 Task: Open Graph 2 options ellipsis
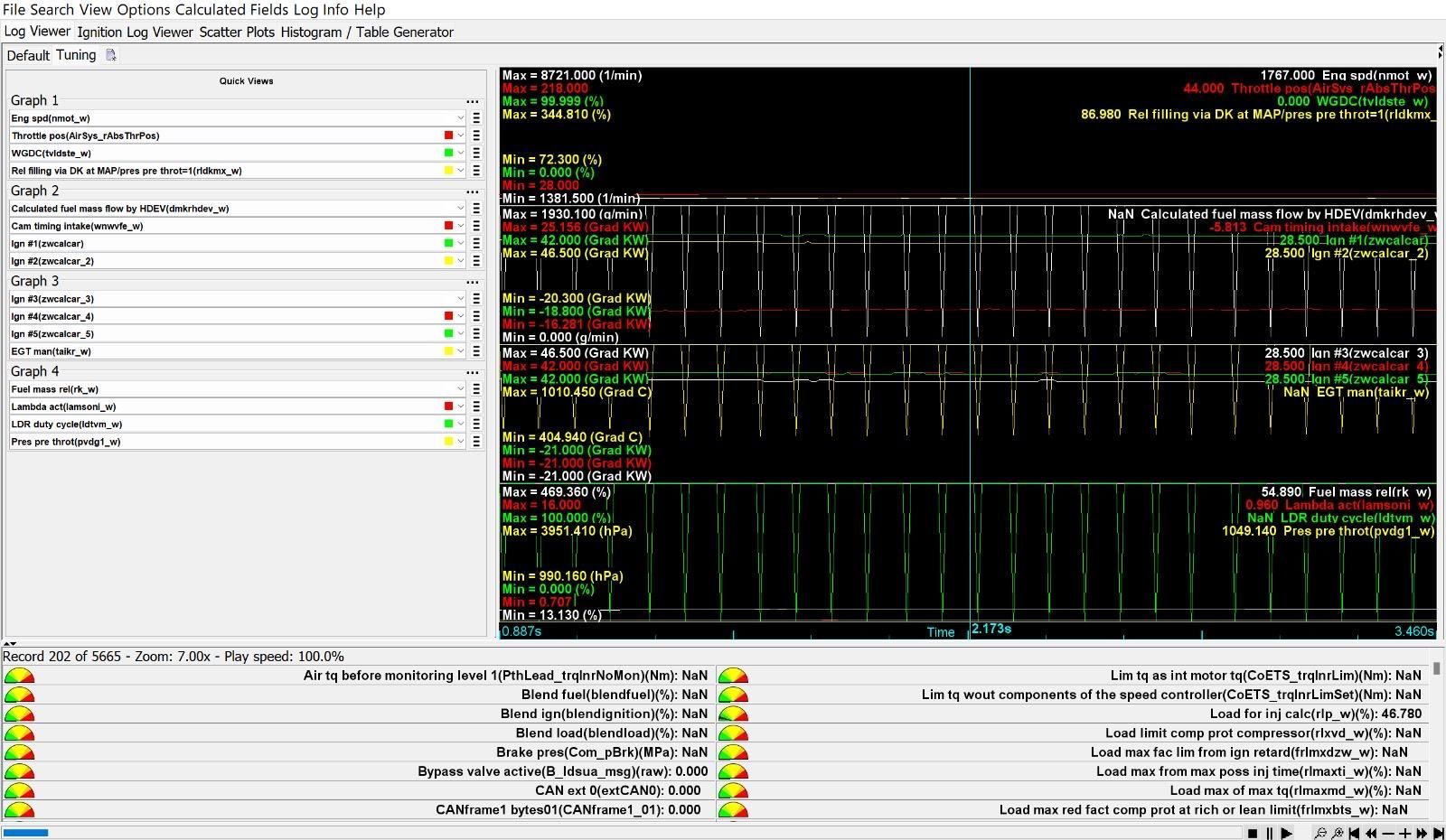click(x=472, y=192)
